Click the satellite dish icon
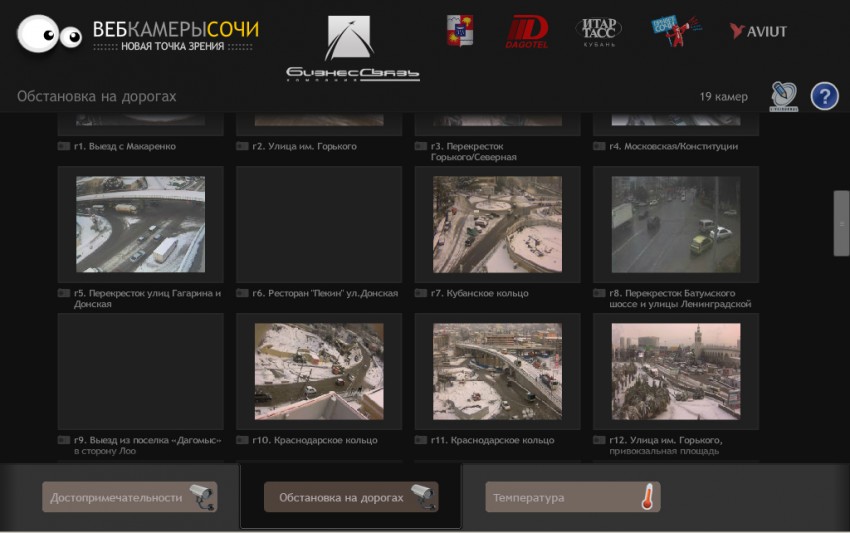The height and width of the screenshot is (533, 850). [x=783, y=96]
